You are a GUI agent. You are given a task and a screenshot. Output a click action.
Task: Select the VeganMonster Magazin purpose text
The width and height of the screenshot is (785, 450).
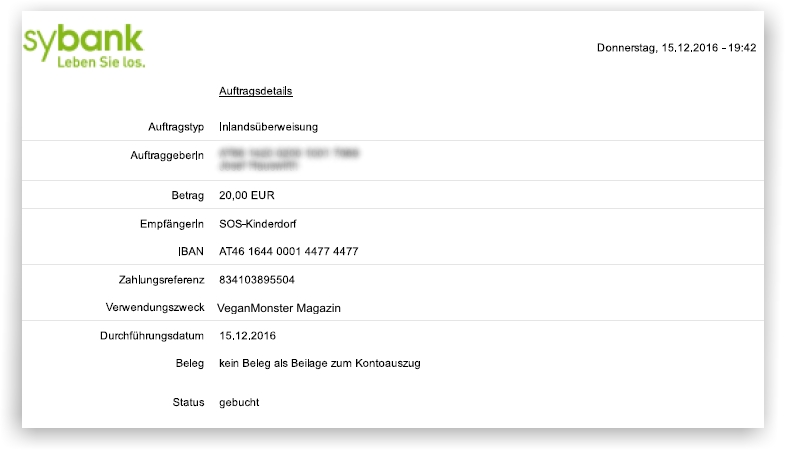pyautogui.click(x=279, y=308)
